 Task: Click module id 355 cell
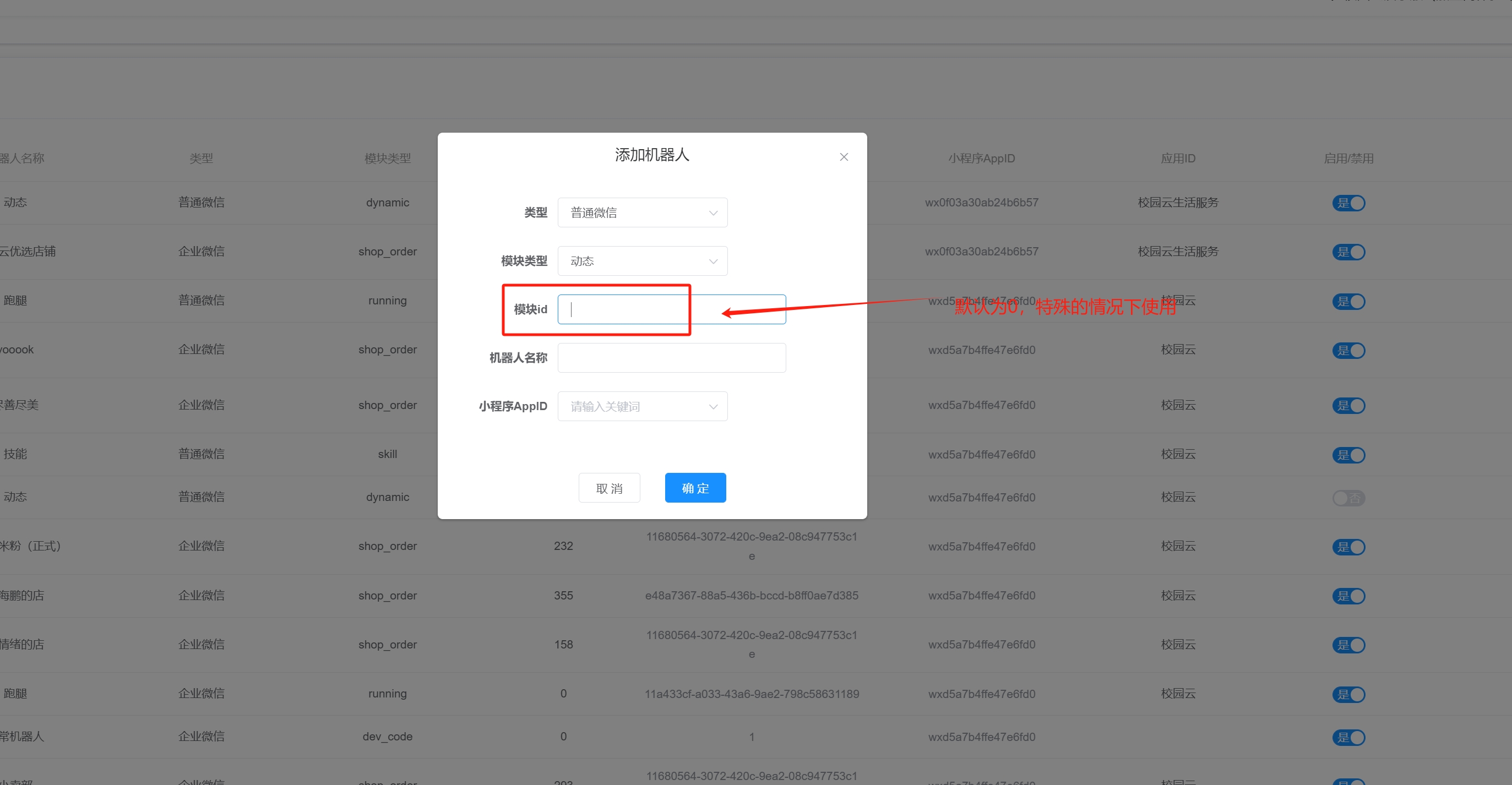563,596
